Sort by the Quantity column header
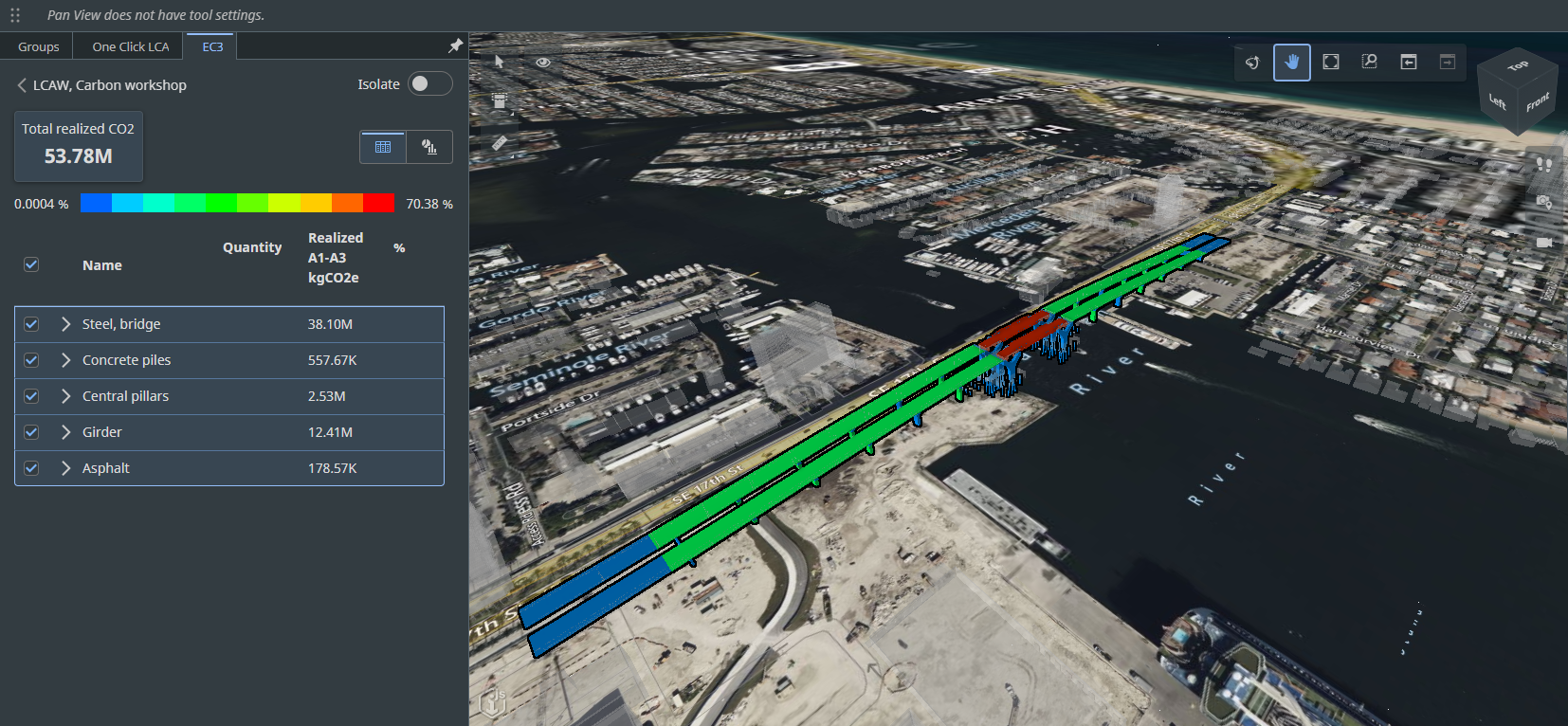1568x726 pixels. click(x=252, y=247)
